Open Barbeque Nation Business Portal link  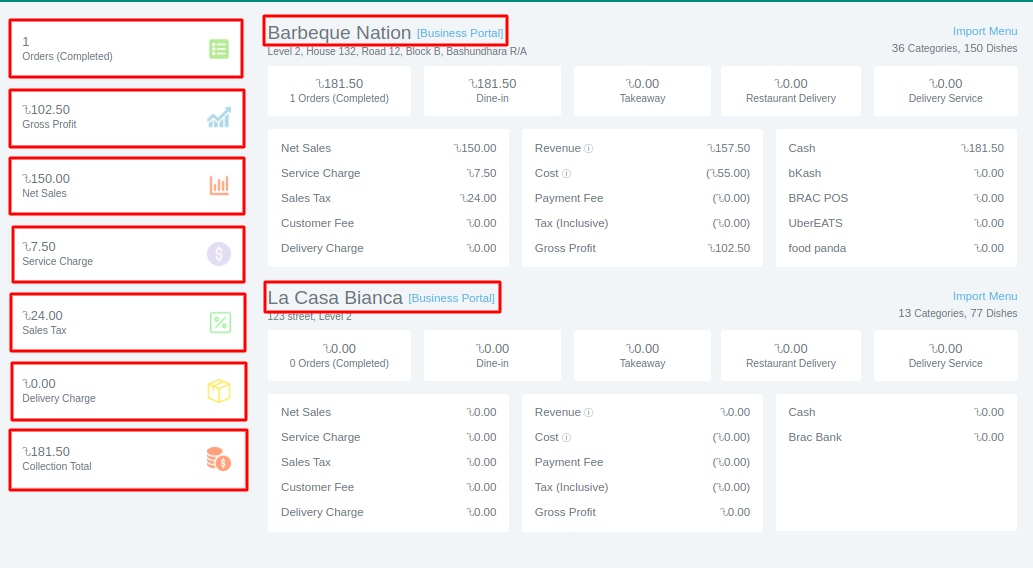tap(460, 33)
